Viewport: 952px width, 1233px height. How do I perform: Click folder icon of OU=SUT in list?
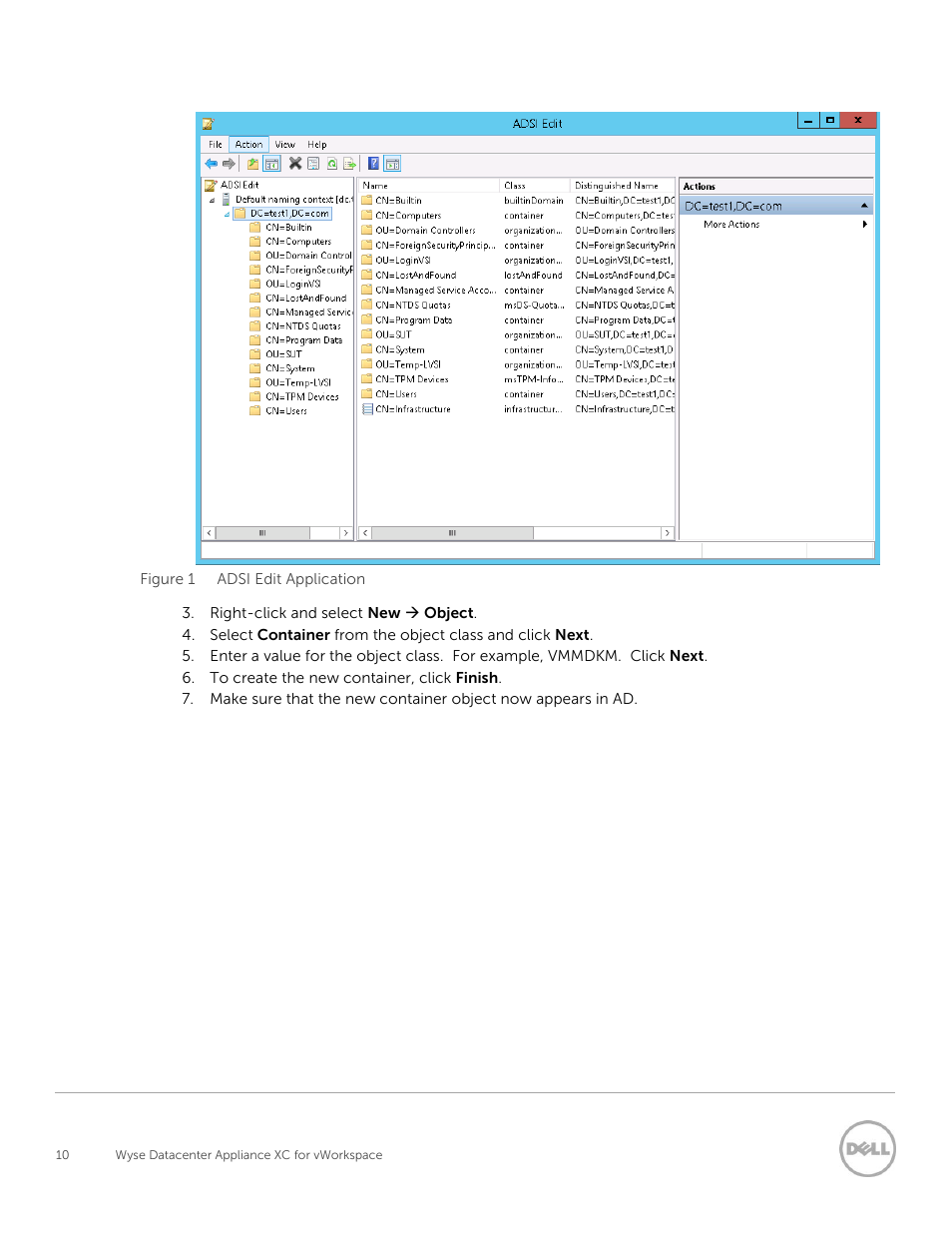tap(367, 334)
